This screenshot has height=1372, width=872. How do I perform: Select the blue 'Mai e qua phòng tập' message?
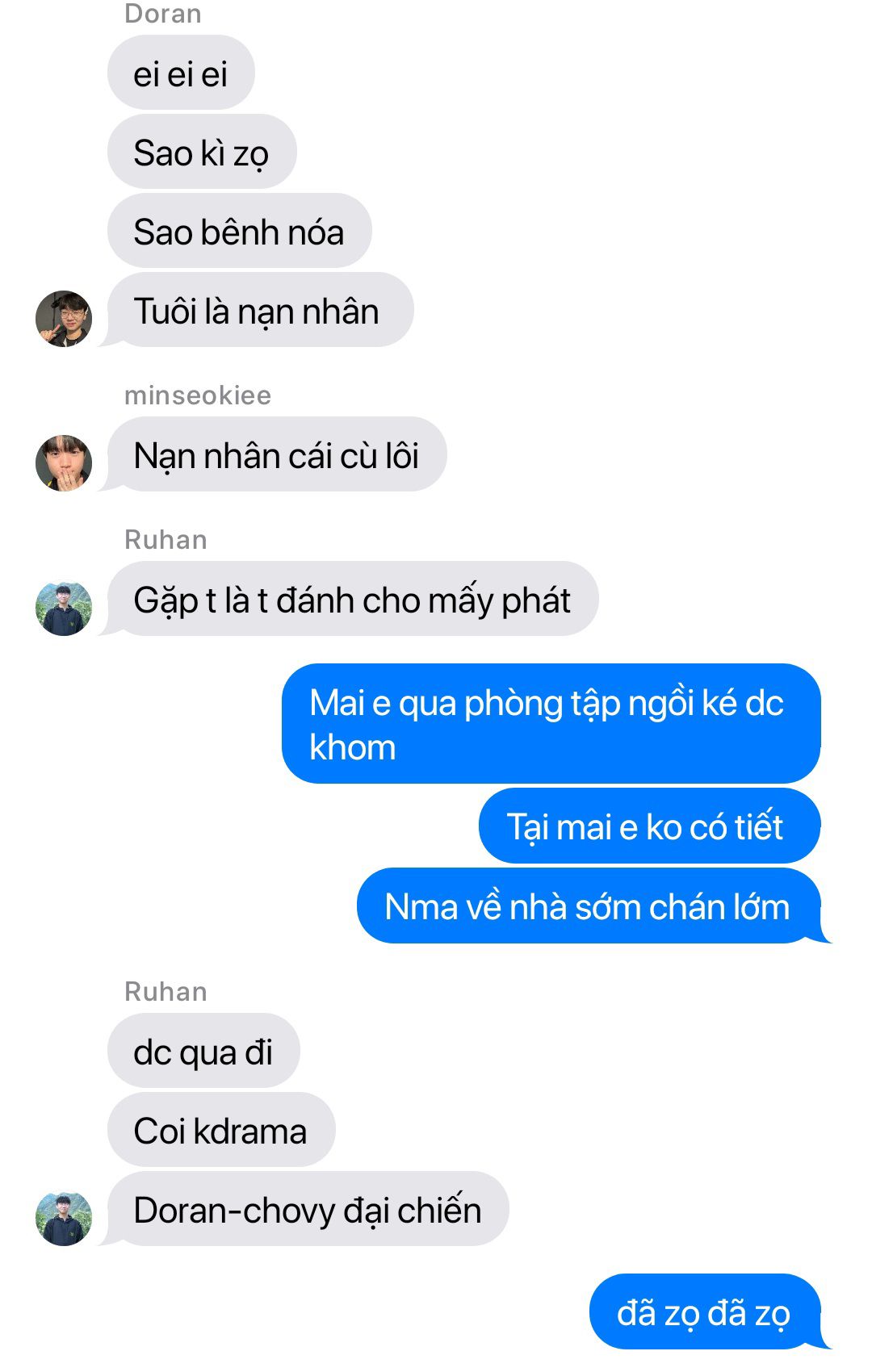pos(551,724)
